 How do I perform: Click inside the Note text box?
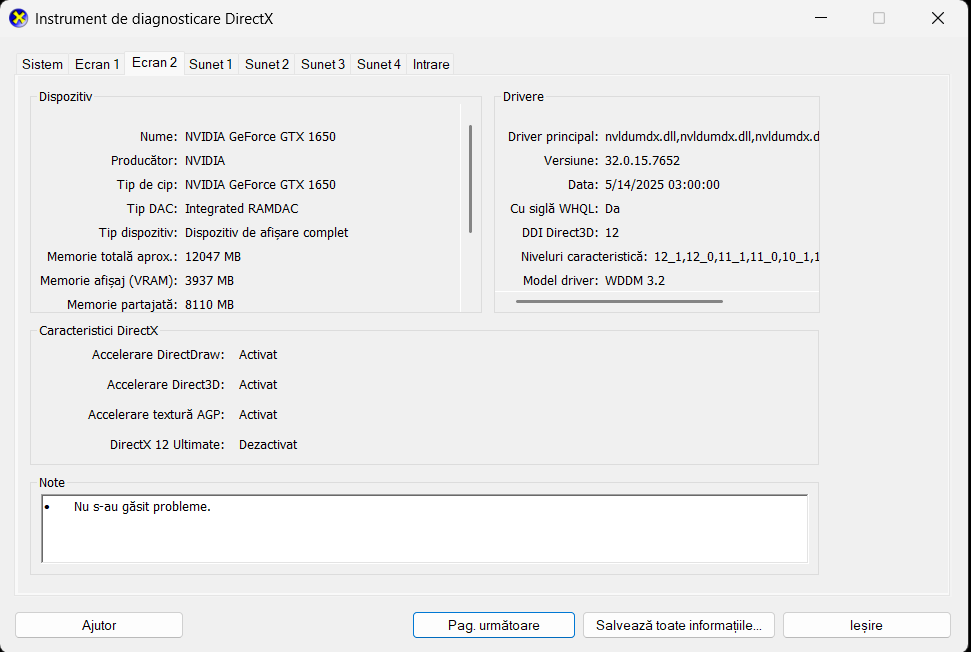[425, 529]
